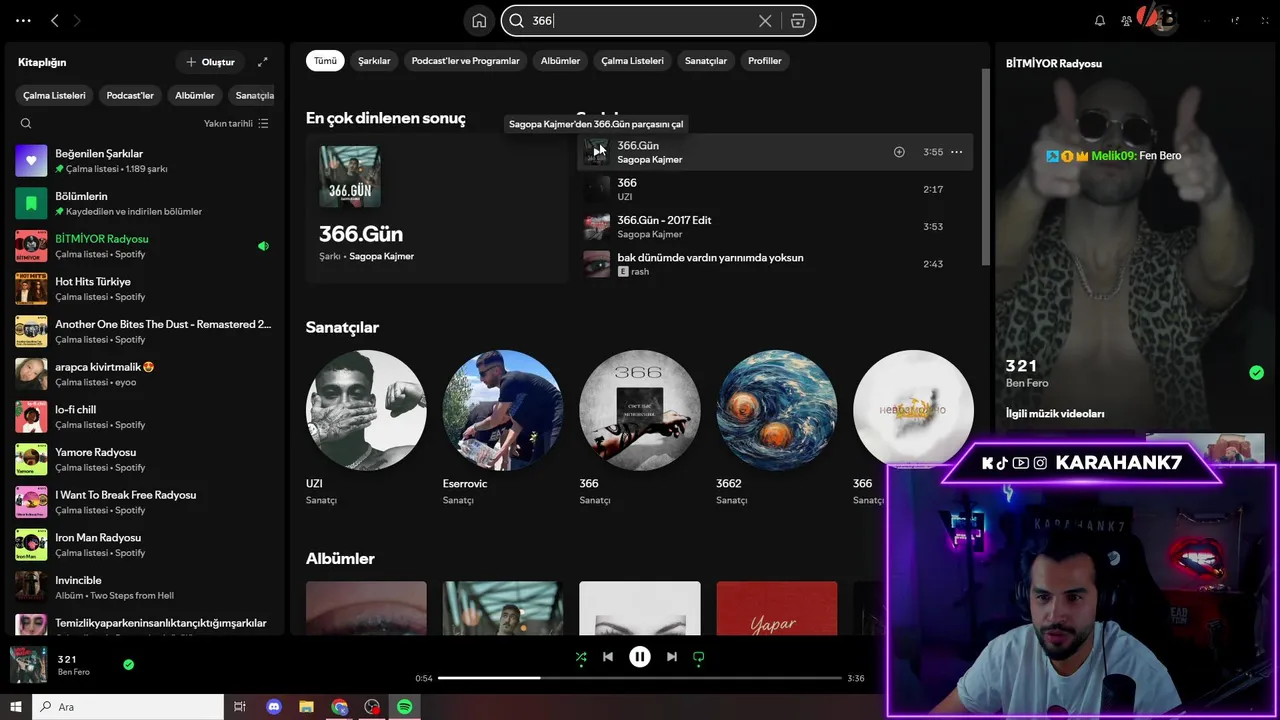
Task: Open File Explorer from taskbar
Action: click(307, 707)
